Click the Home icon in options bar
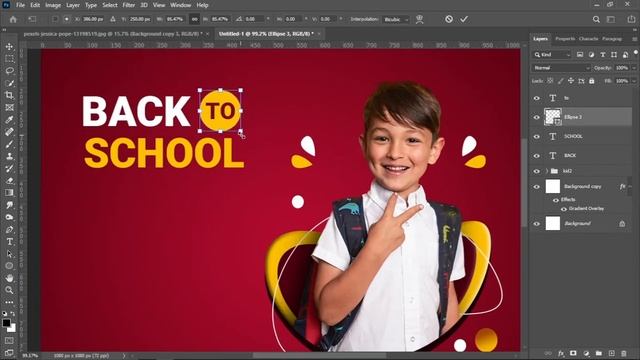The image size is (640, 360). point(13,19)
